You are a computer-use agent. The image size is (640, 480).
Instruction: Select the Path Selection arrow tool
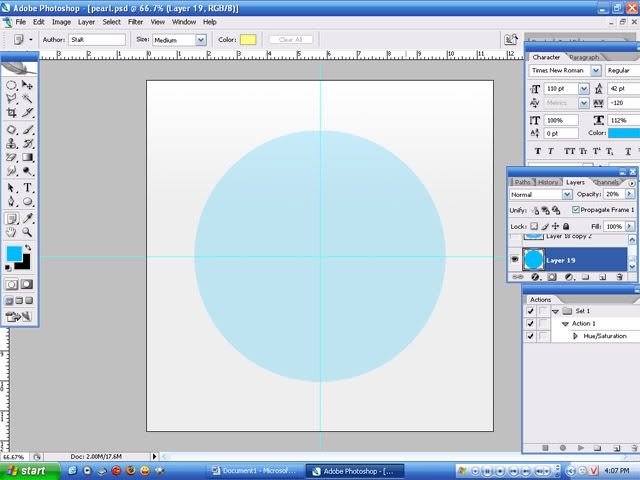coord(11,188)
